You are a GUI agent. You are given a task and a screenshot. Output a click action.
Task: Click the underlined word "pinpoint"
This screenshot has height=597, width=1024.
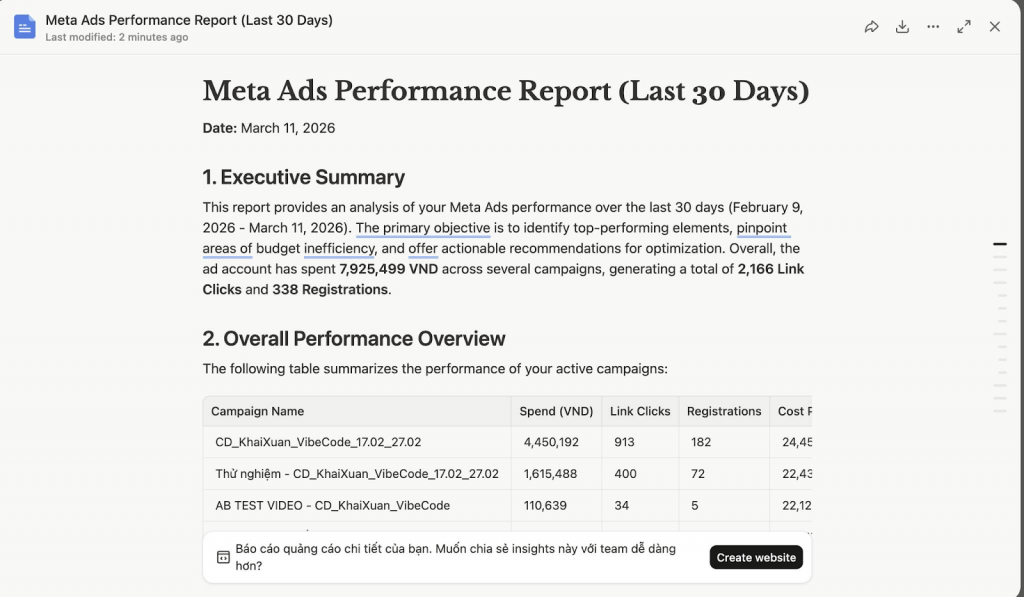763,228
